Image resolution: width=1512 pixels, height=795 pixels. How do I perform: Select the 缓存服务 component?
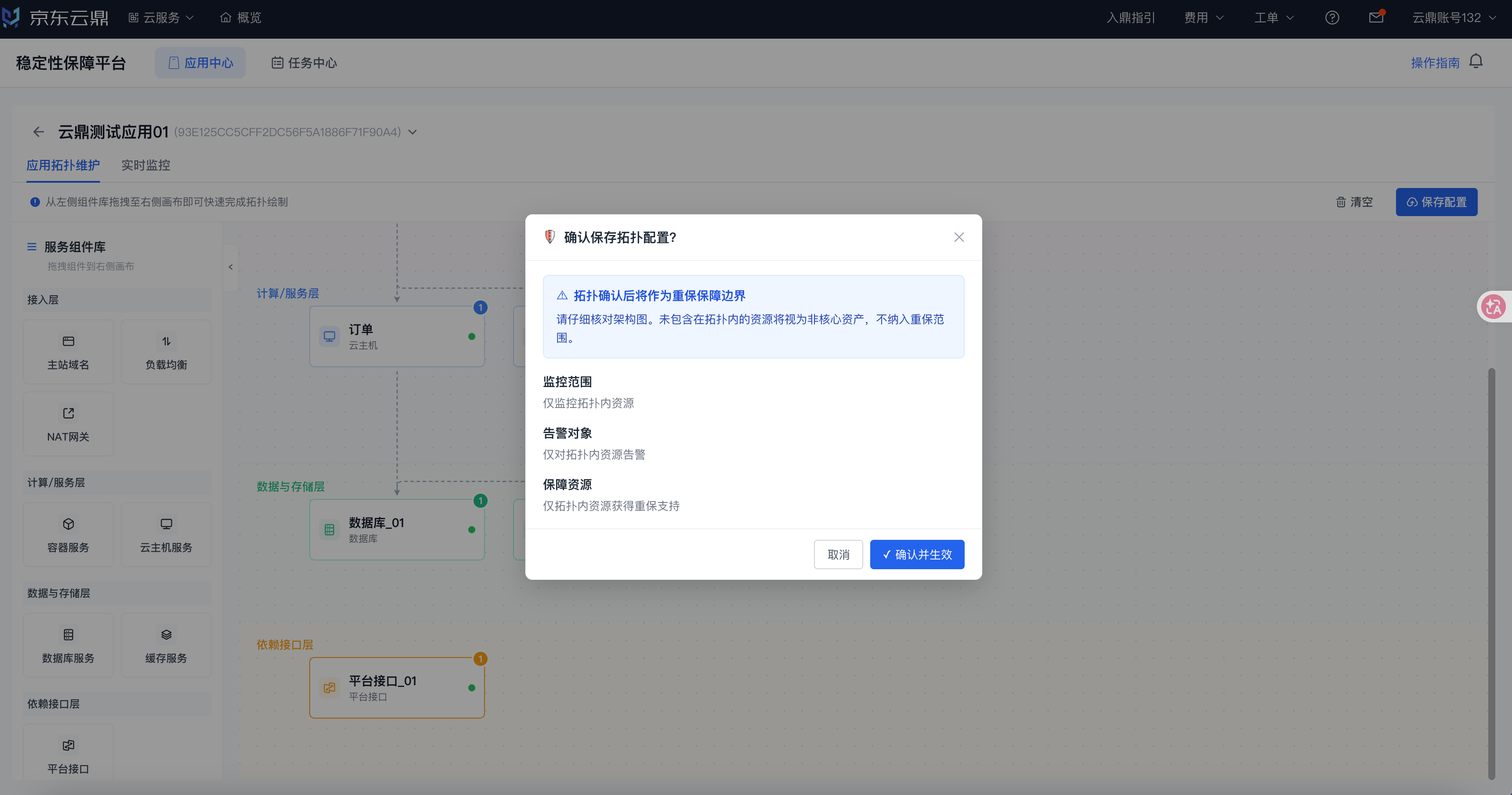166,645
